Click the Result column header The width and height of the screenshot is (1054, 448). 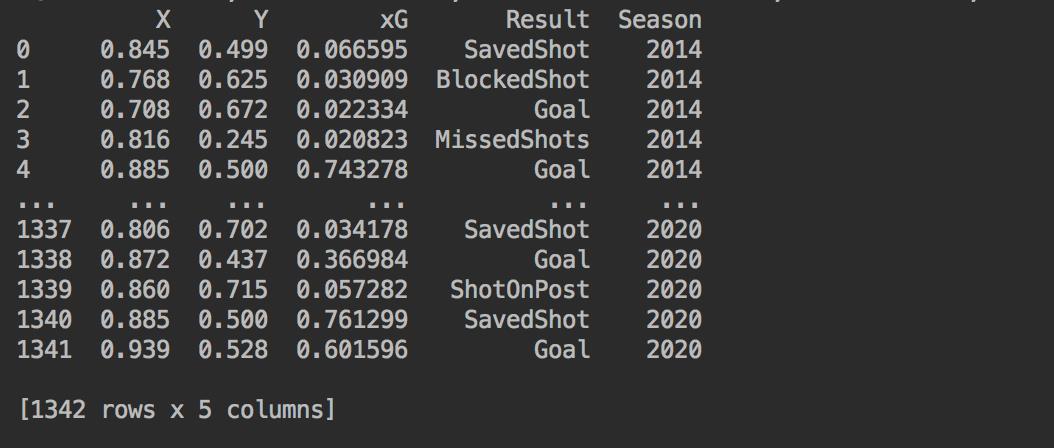[547, 20]
